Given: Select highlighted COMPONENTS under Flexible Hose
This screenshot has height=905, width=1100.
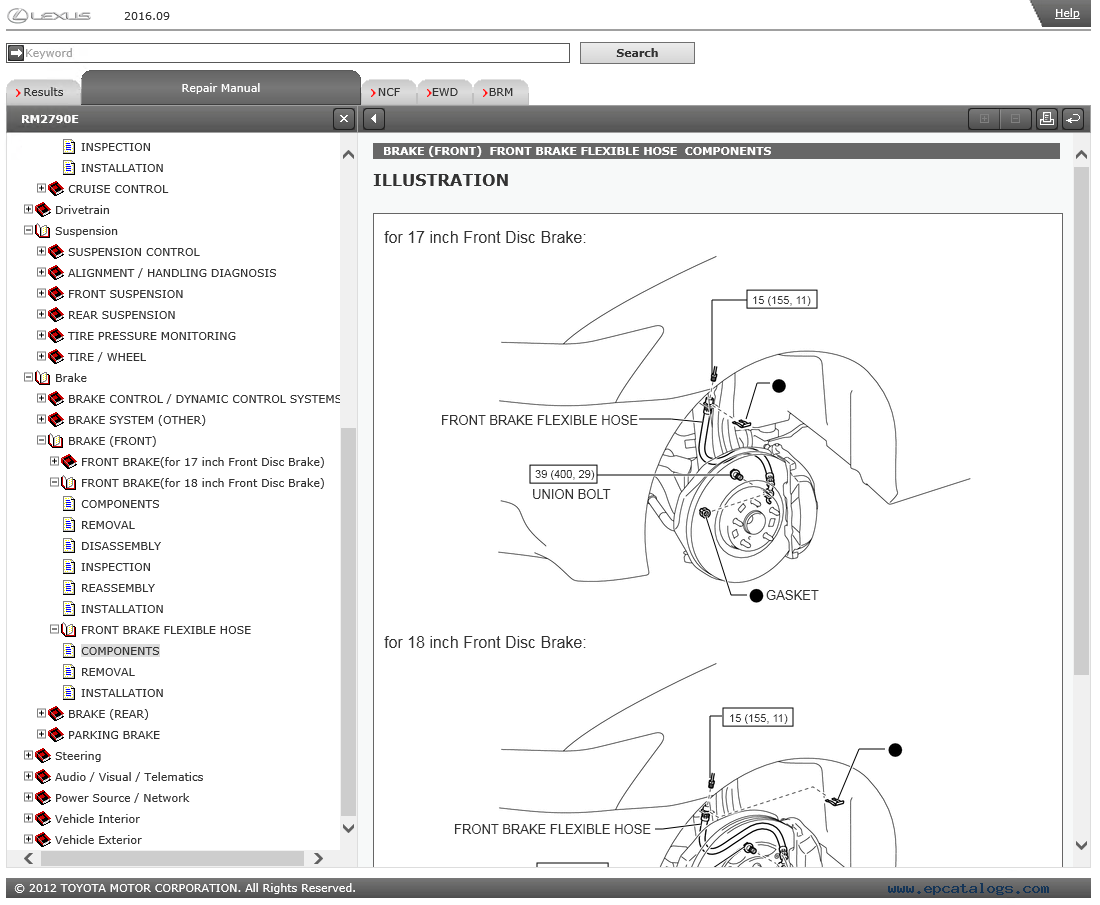Looking at the screenshot, I should click(x=120, y=651).
